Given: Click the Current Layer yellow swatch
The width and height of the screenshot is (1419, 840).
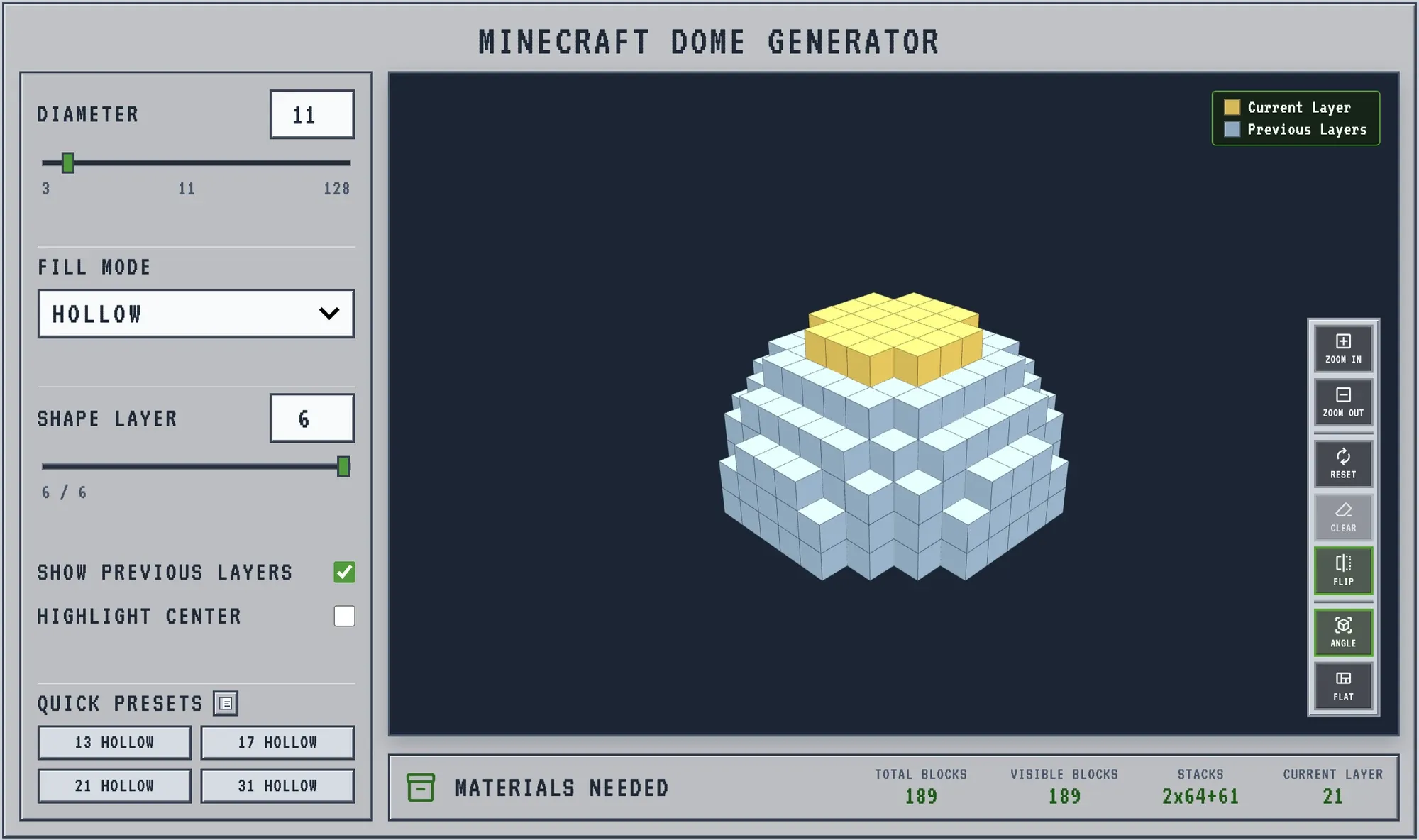Looking at the screenshot, I should pos(1232,107).
